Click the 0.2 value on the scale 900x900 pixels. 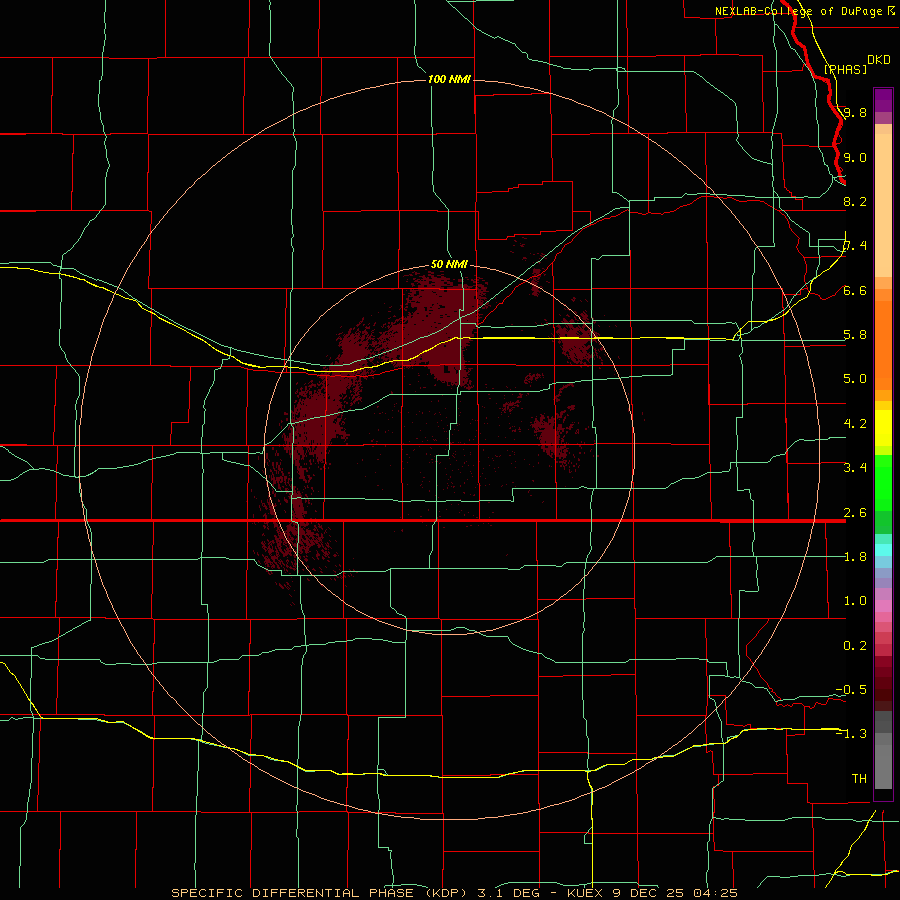[855, 646]
